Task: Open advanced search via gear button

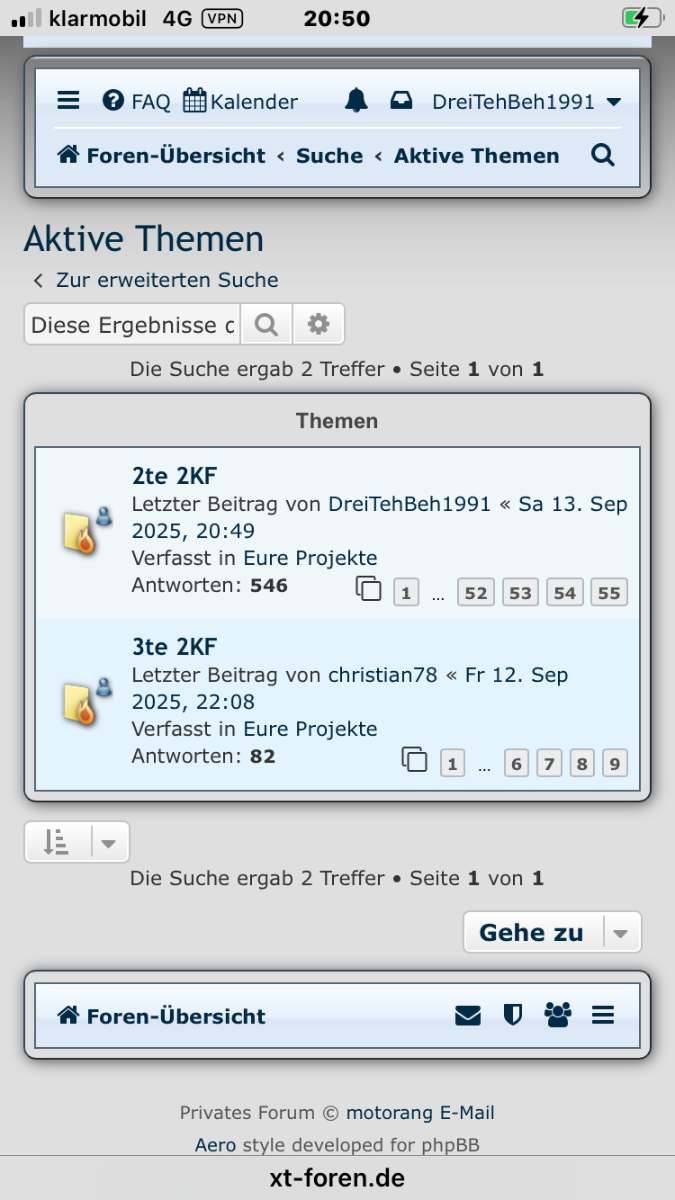Action: pyautogui.click(x=318, y=325)
